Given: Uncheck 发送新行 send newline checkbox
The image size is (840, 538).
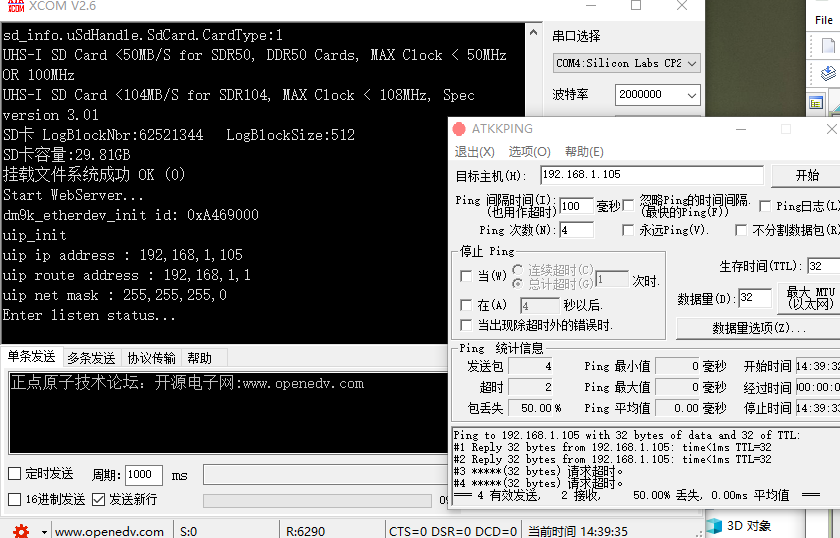Looking at the screenshot, I should (x=98, y=499).
